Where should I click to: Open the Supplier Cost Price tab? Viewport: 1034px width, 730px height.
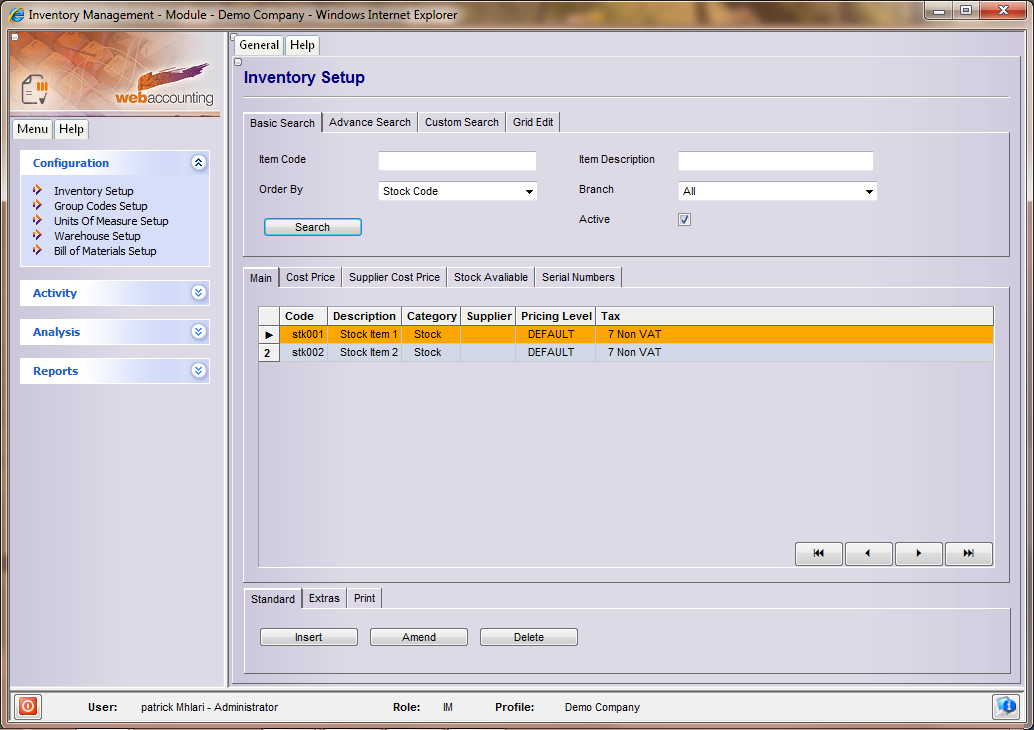point(394,277)
